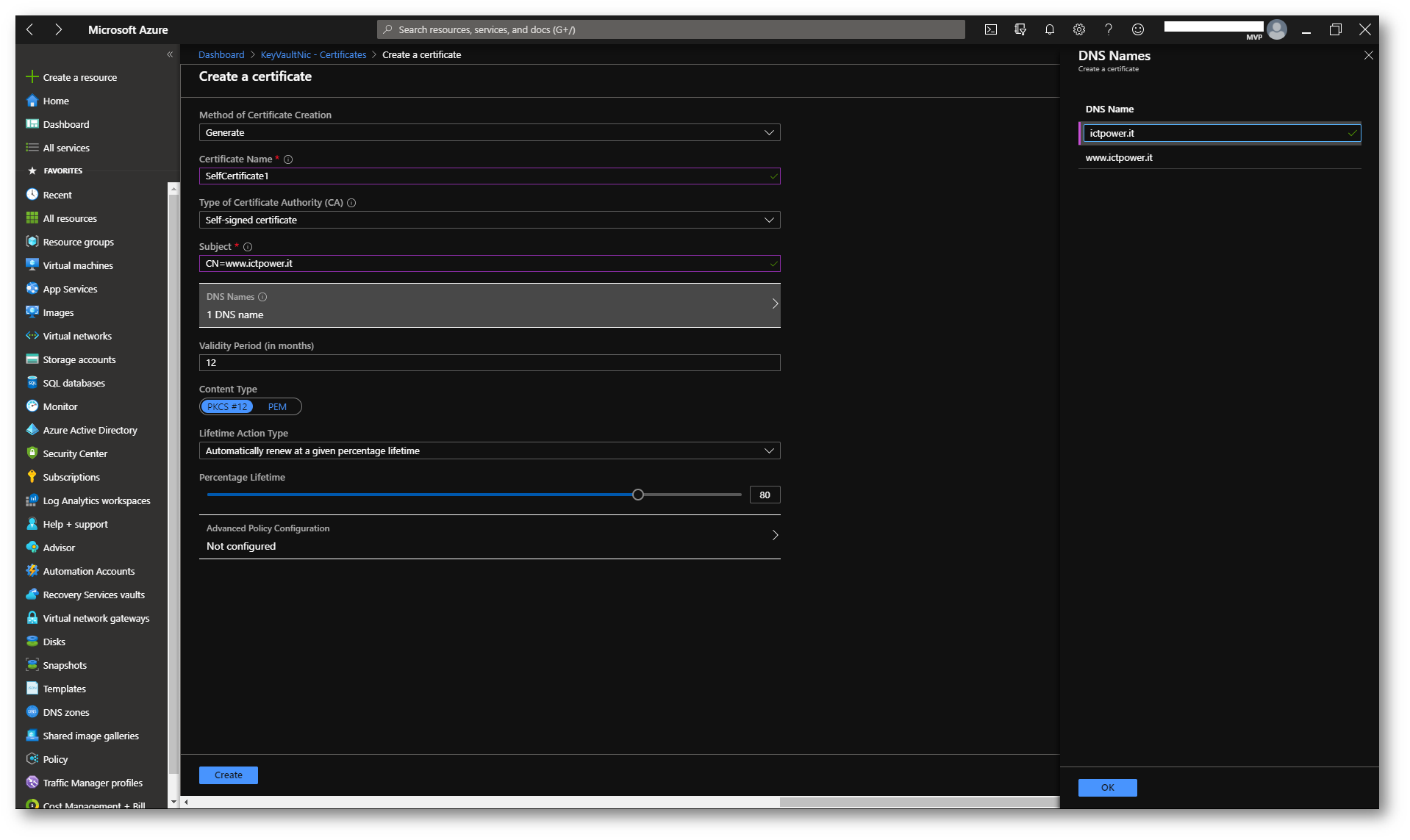Click the App Services icon
This screenshot has height=840, width=1410.
click(x=32, y=289)
